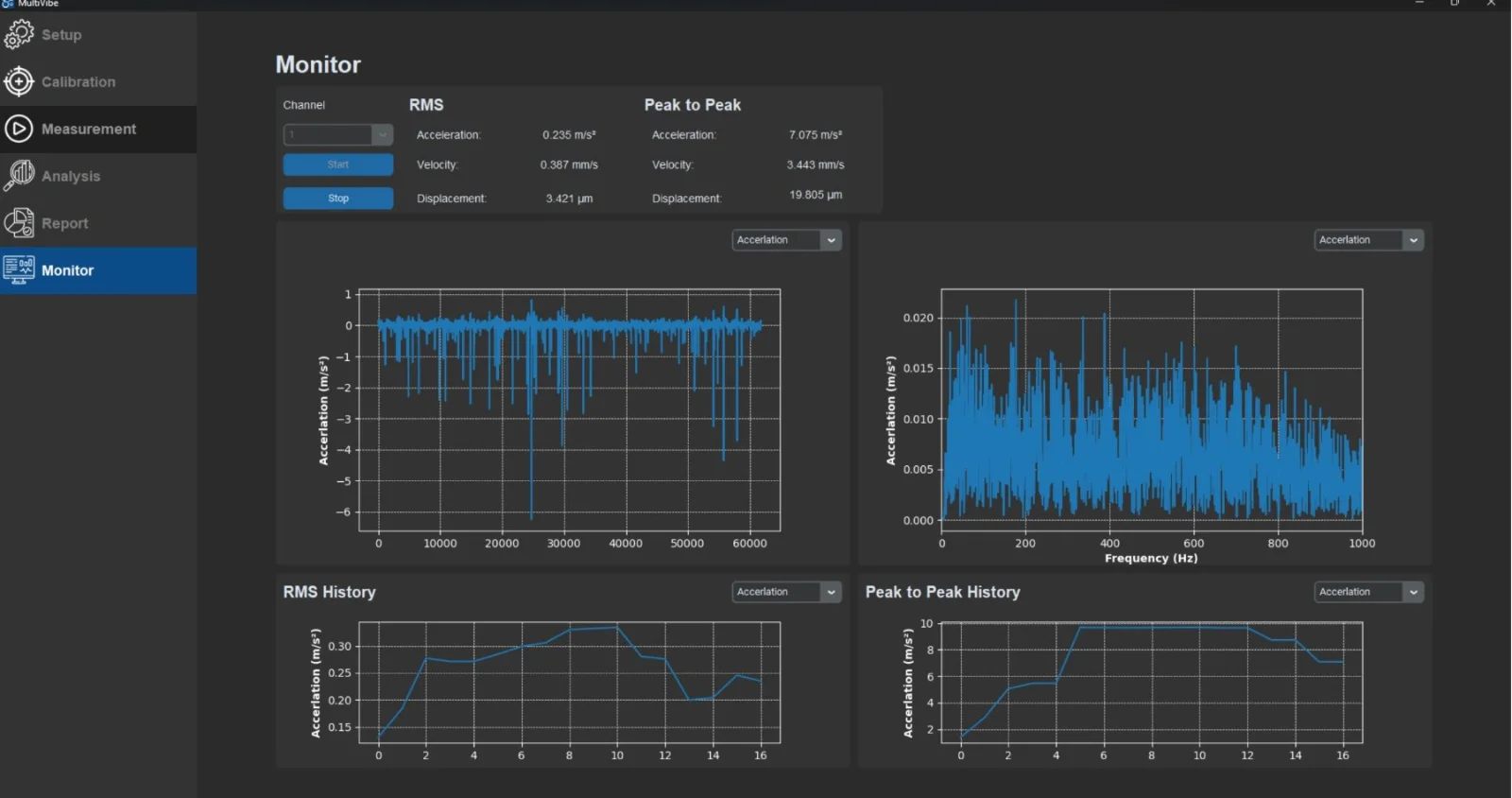
Task: Click the Peak to Peak displacement 19.805 µm
Action: pyautogui.click(x=816, y=195)
